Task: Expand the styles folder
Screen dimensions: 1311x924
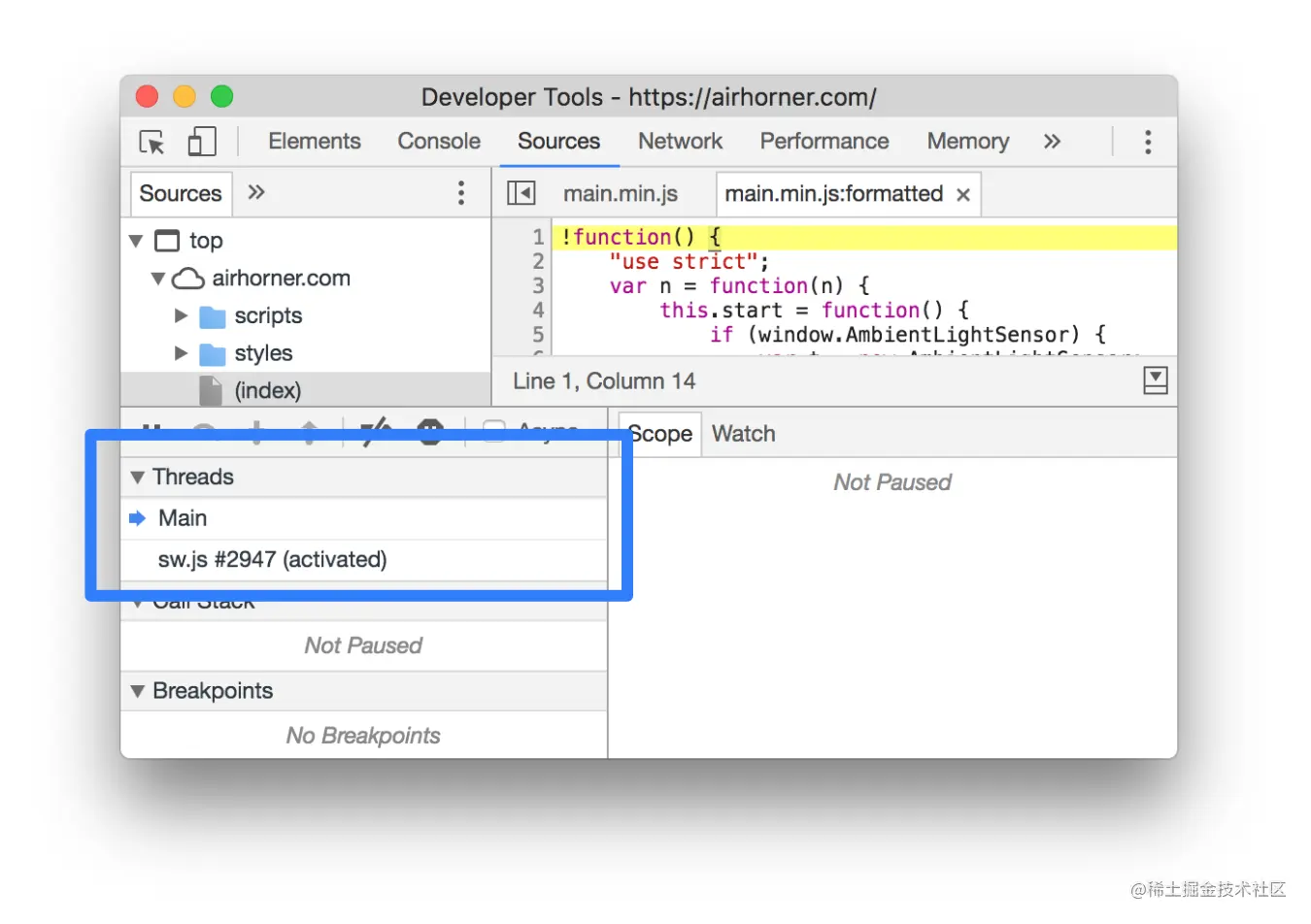Action: 181,353
